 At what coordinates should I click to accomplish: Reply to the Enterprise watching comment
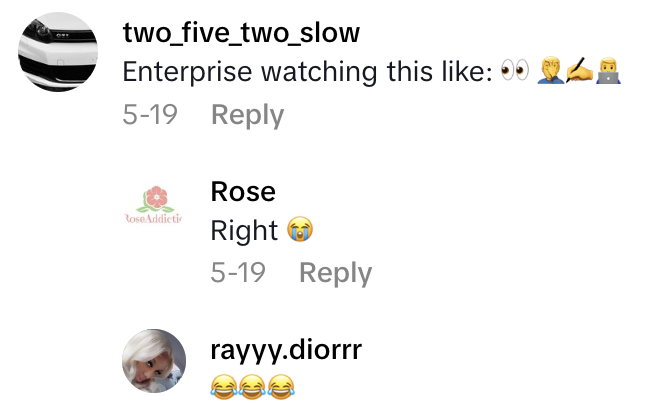pyautogui.click(x=247, y=115)
